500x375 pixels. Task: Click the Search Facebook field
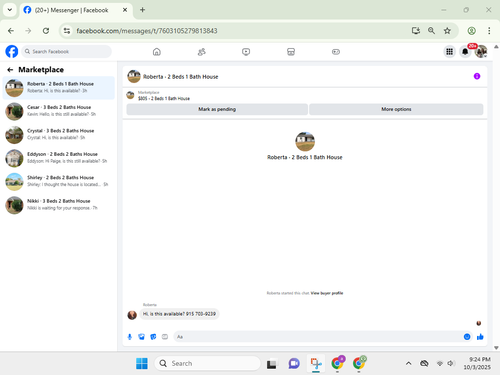click(x=67, y=52)
